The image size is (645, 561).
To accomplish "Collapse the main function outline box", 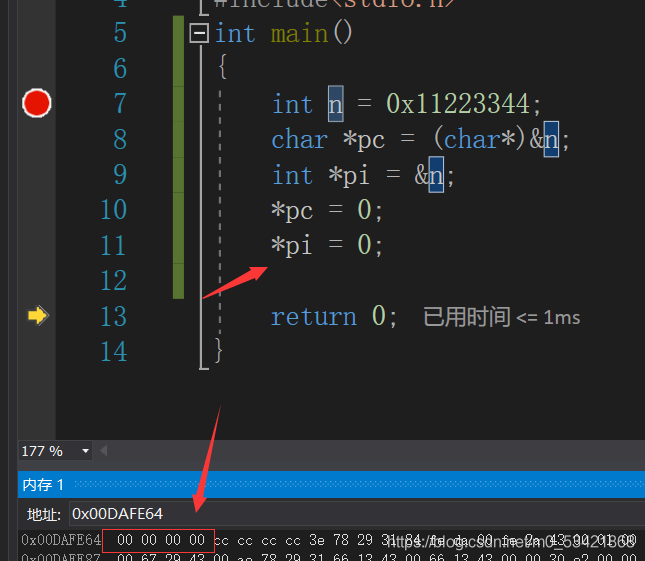I will coord(199,33).
